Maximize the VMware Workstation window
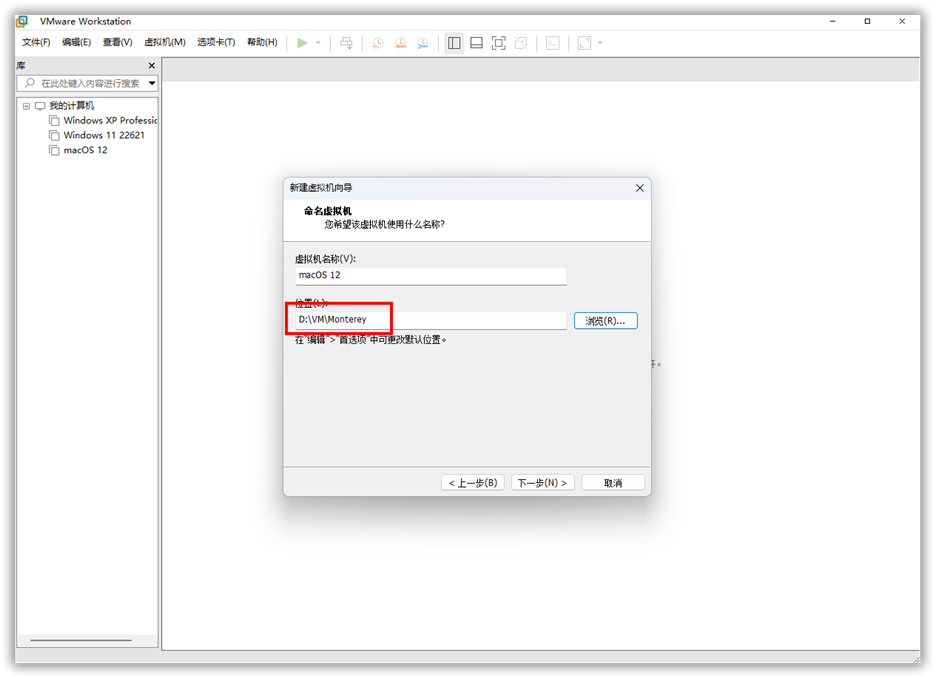The width and height of the screenshot is (935, 678). tap(868, 21)
